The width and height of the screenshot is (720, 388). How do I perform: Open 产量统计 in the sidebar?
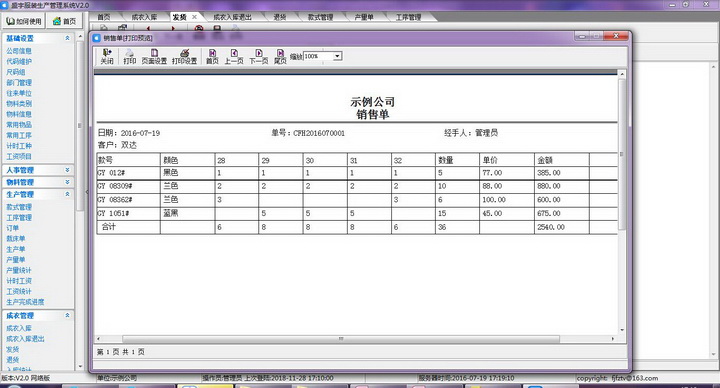(x=19, y=270)
